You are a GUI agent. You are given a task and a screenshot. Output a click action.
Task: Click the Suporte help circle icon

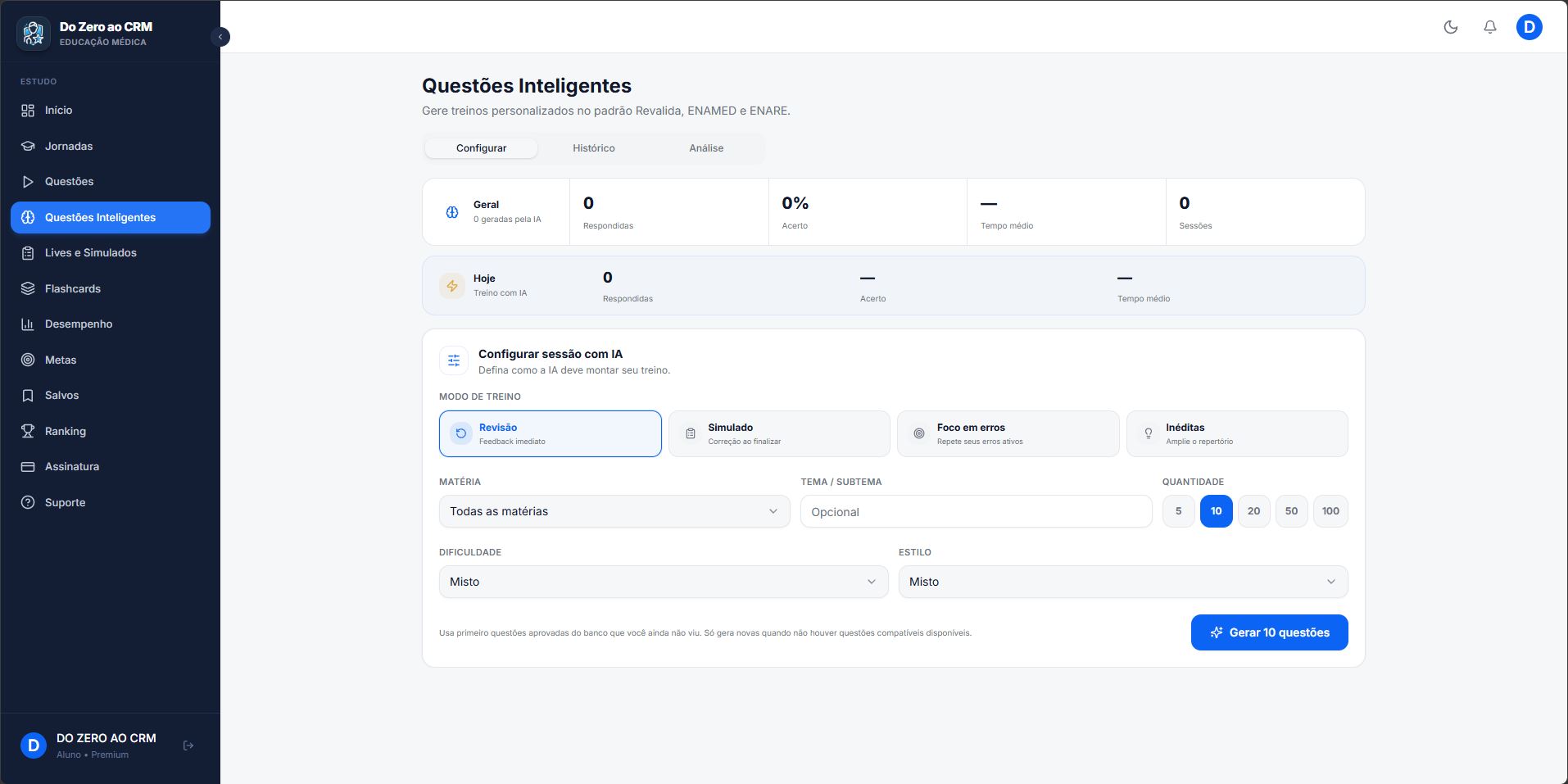coord(28,502)
